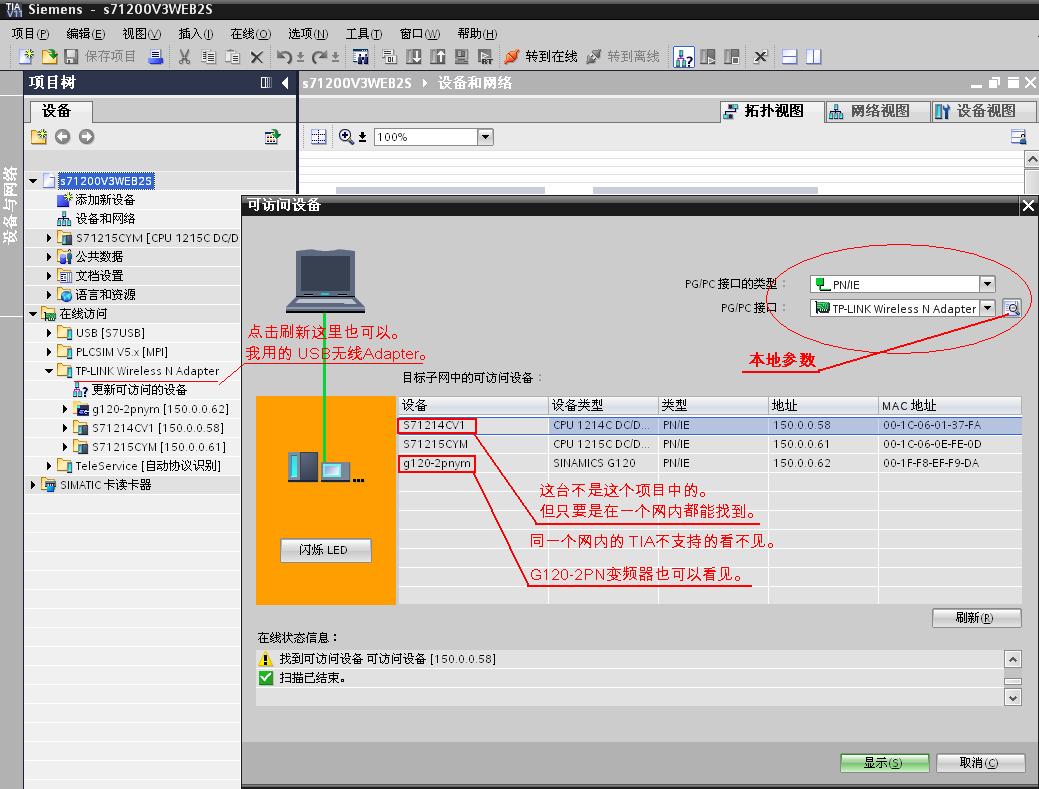Click the New project toolbar icon
The width and height of the screenshot is (1039, 789).
[27, 57]
